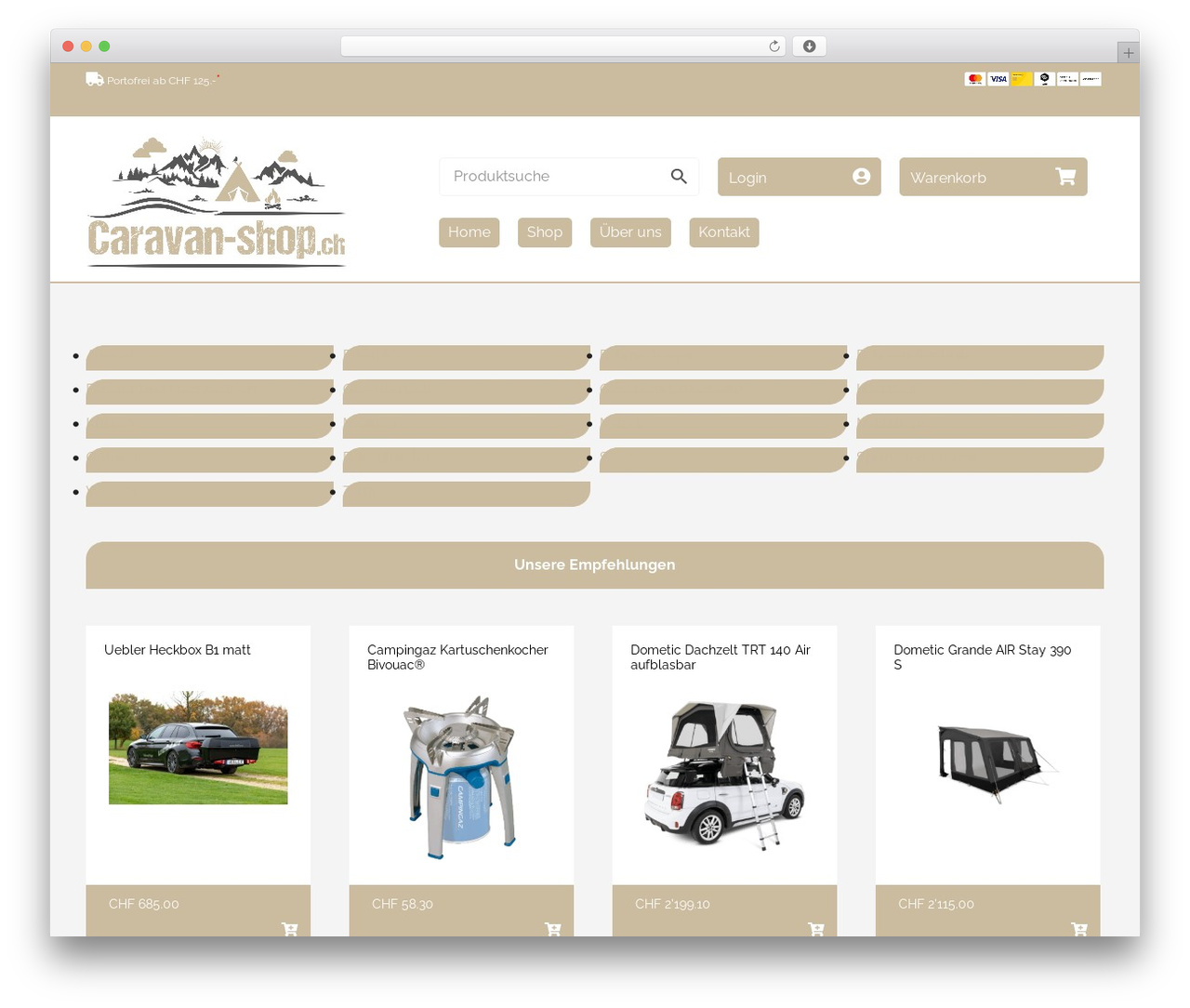This screenshot has height=1008, width=1190.
Task: Click the price CHF 2'199.10
Action: [x=672, y=904]
